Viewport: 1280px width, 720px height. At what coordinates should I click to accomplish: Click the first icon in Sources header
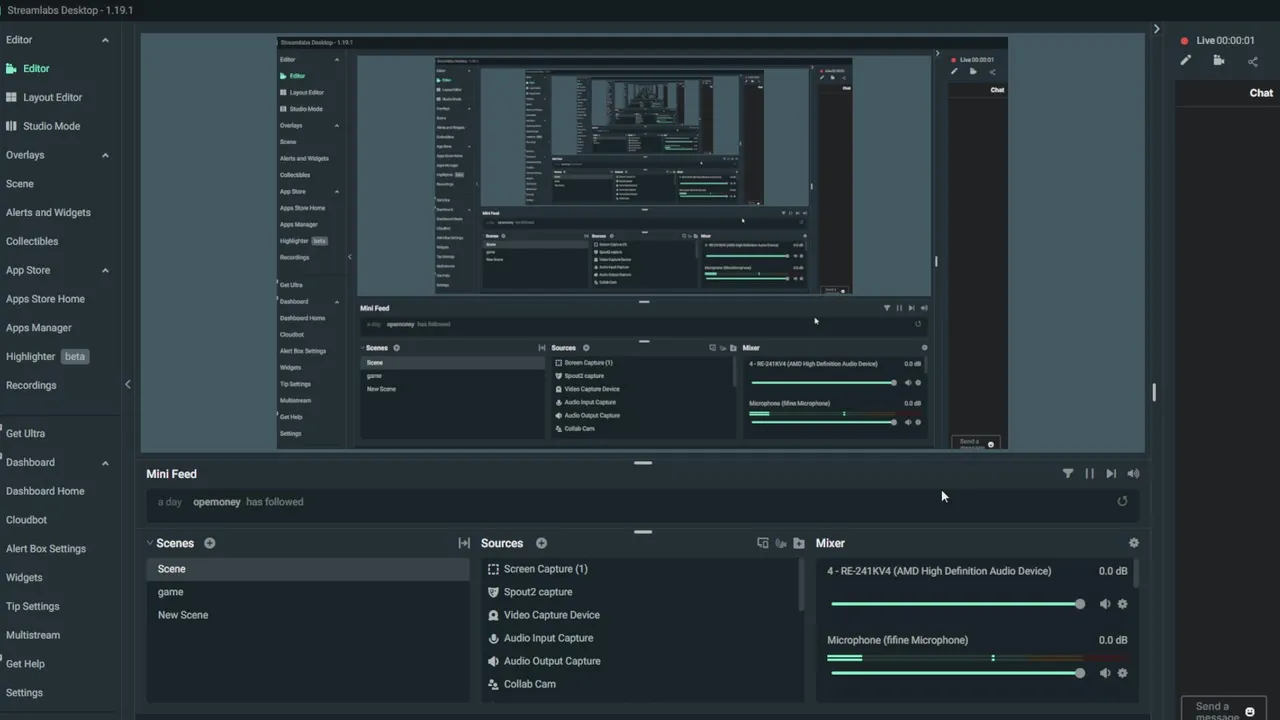click(x=763, y=543)
